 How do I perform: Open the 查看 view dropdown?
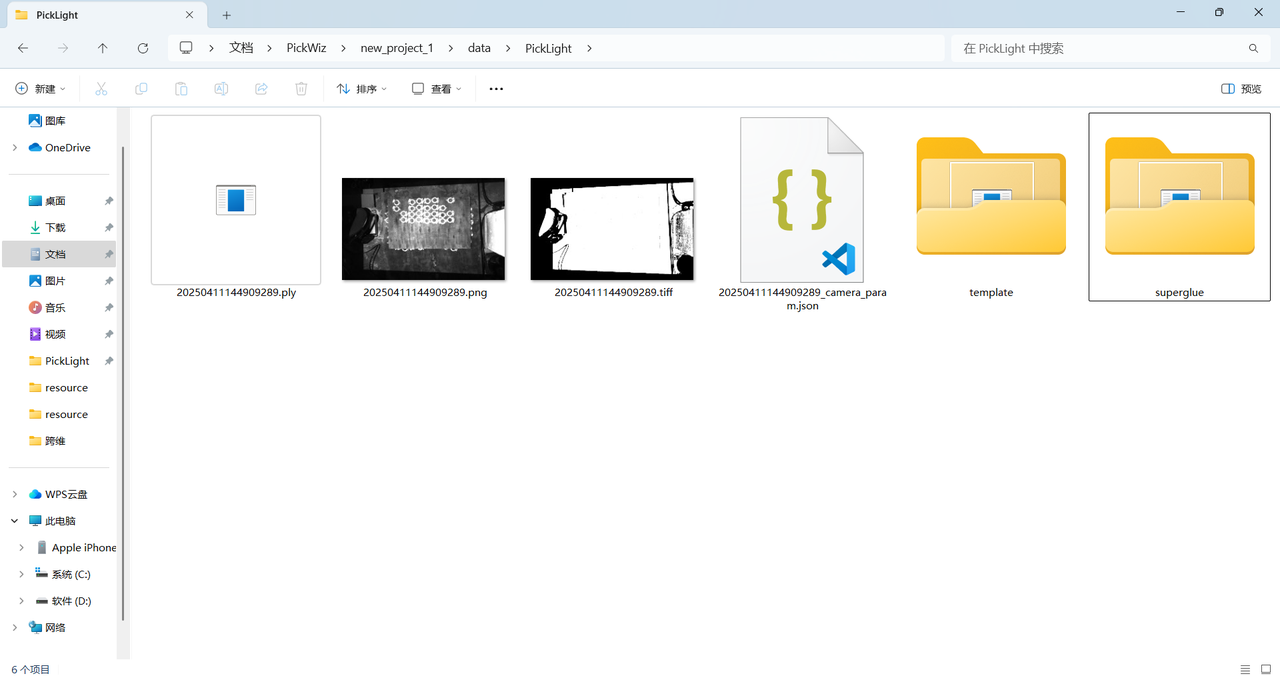point(437,89)
